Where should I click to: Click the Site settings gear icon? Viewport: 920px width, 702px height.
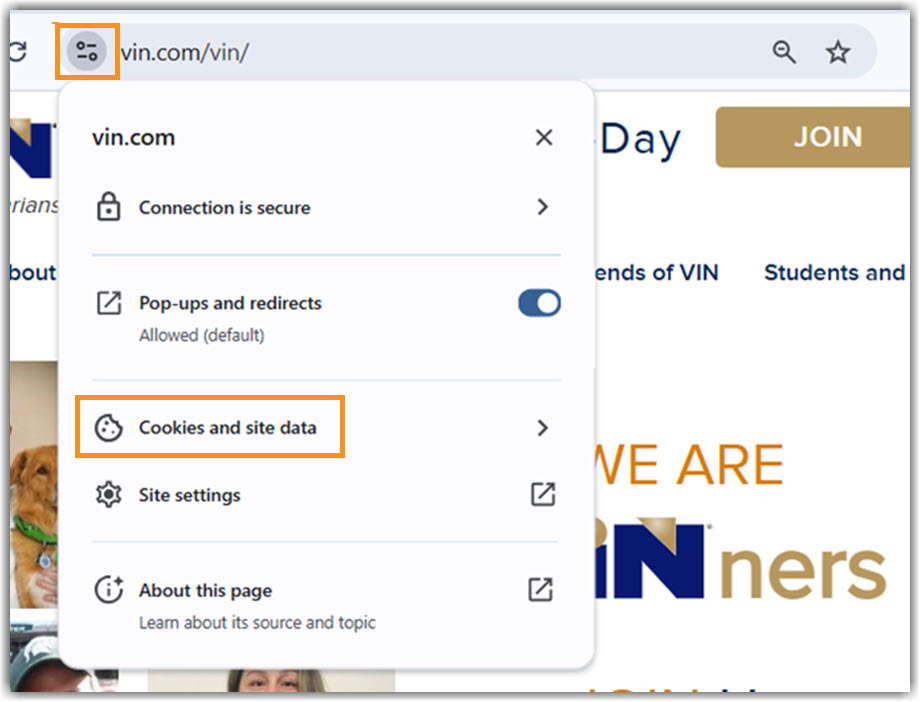click(x=109, y=494)
